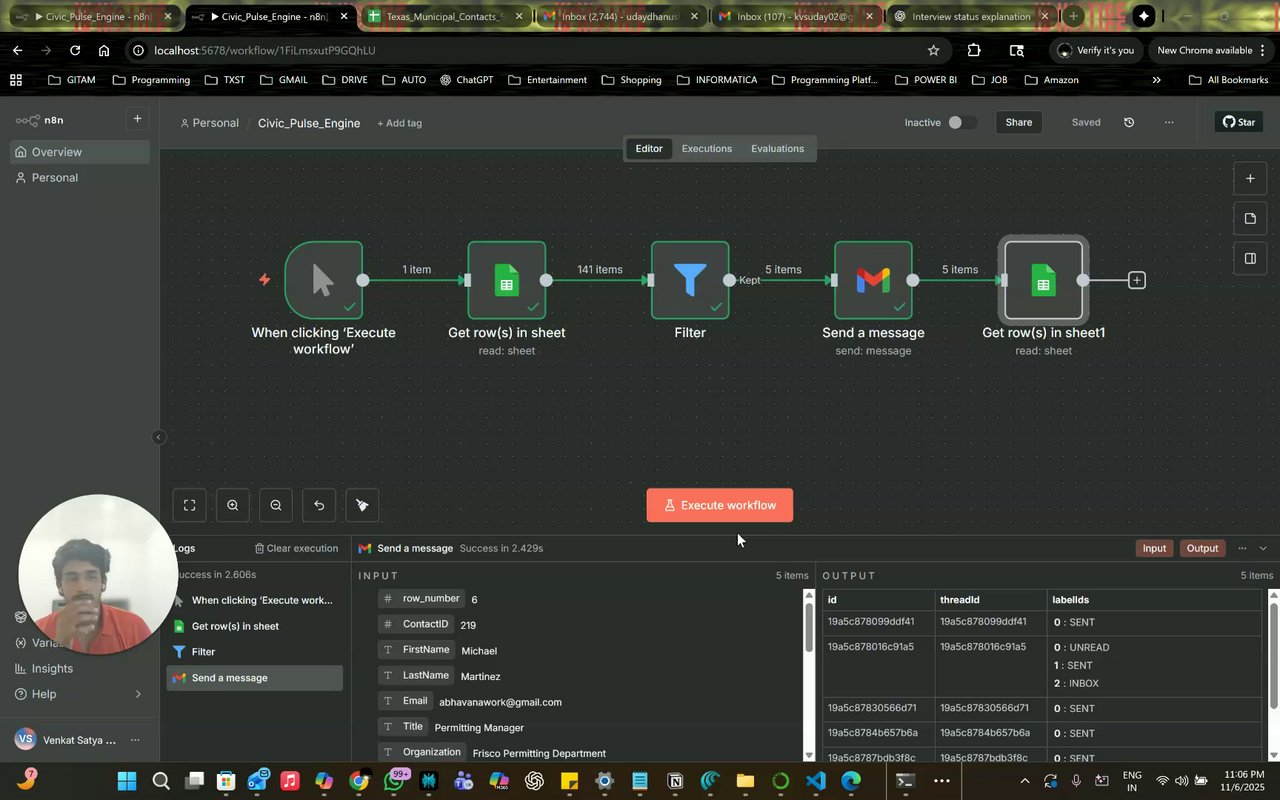Viewport: 1280px width, 800px height.
Task: Go to Overview in sidebar
Action: click(80, 152)
